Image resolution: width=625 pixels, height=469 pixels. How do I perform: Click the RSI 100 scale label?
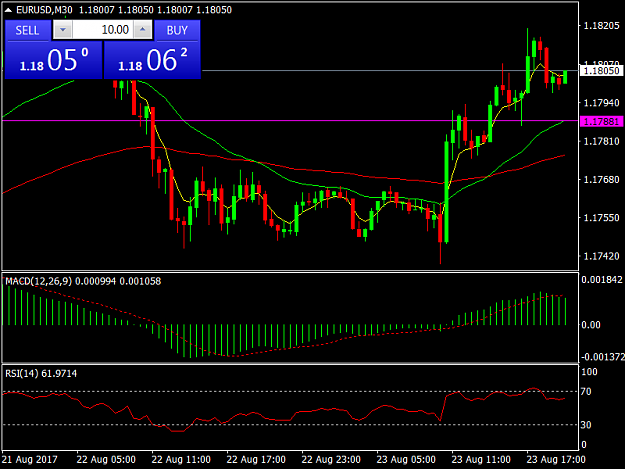tap(589, 372)
